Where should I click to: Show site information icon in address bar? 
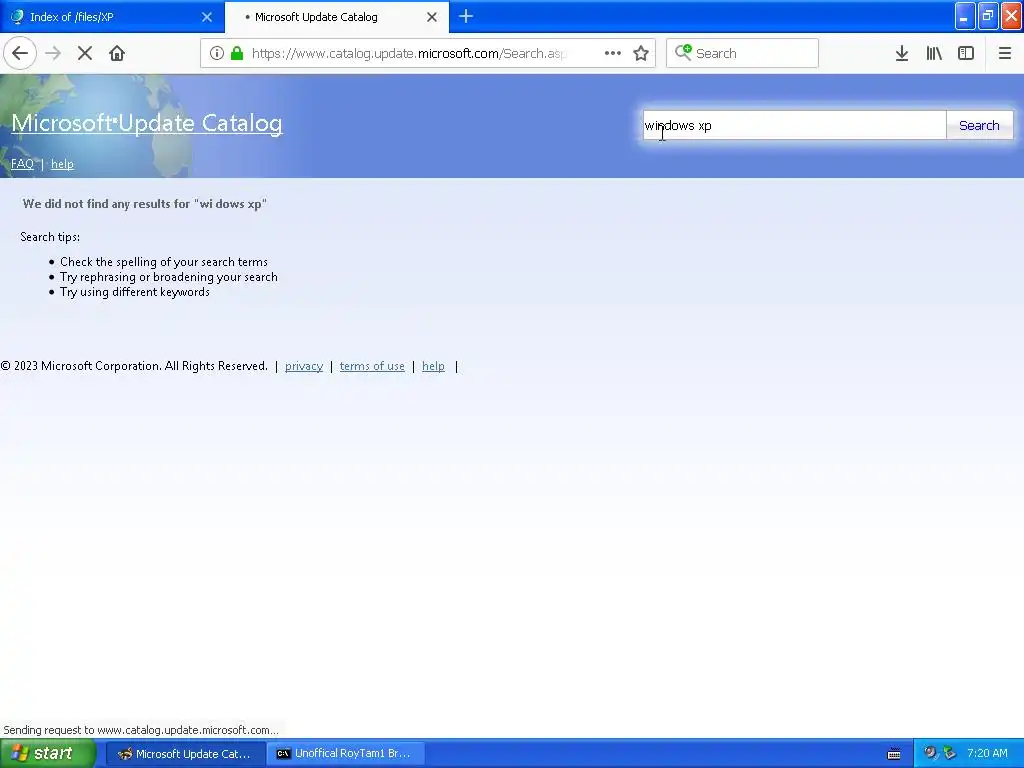[x=217, y=53]
